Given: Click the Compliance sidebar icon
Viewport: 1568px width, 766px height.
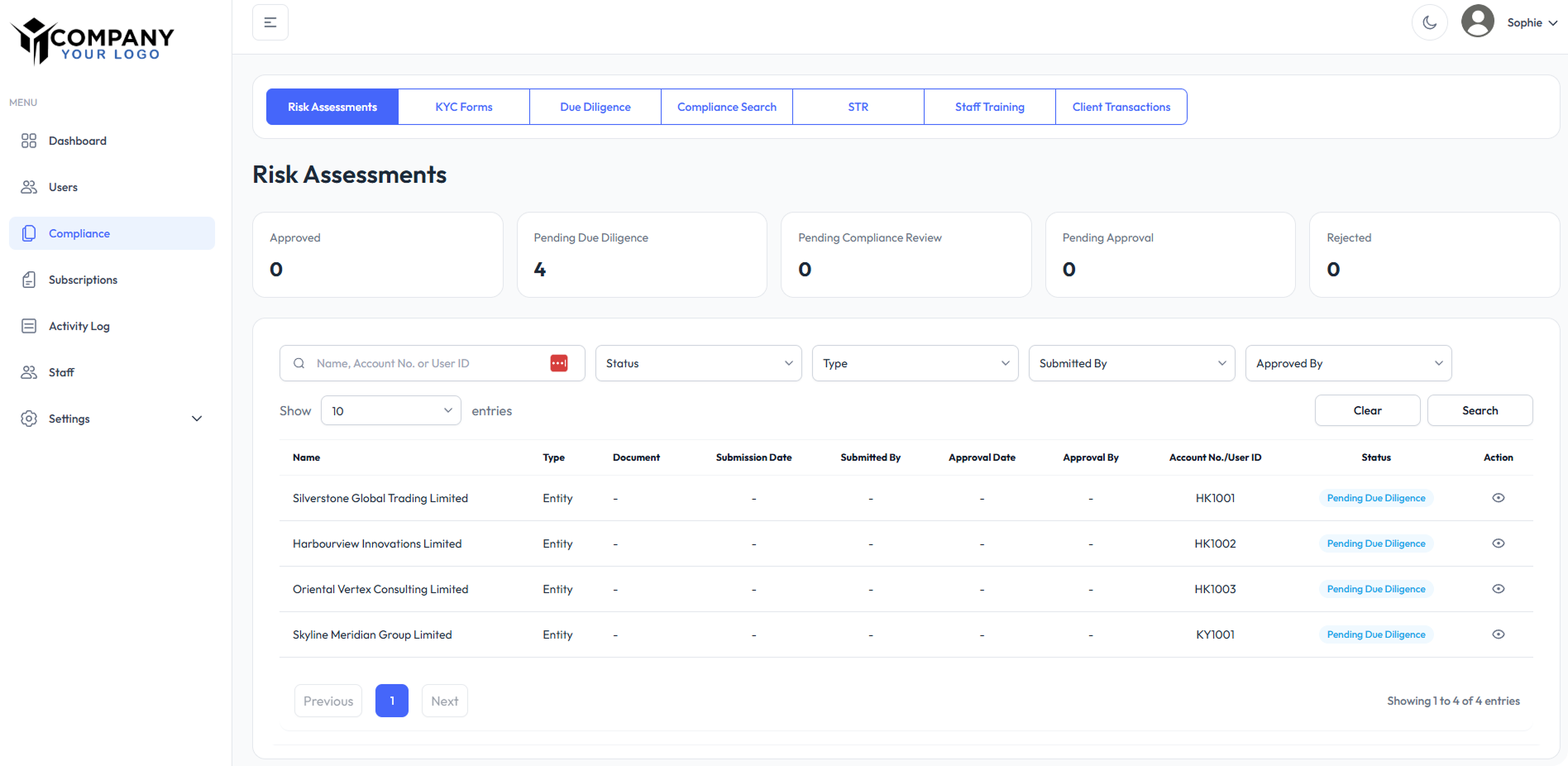Looking at the screenshot, I should [x=28, y=233].
